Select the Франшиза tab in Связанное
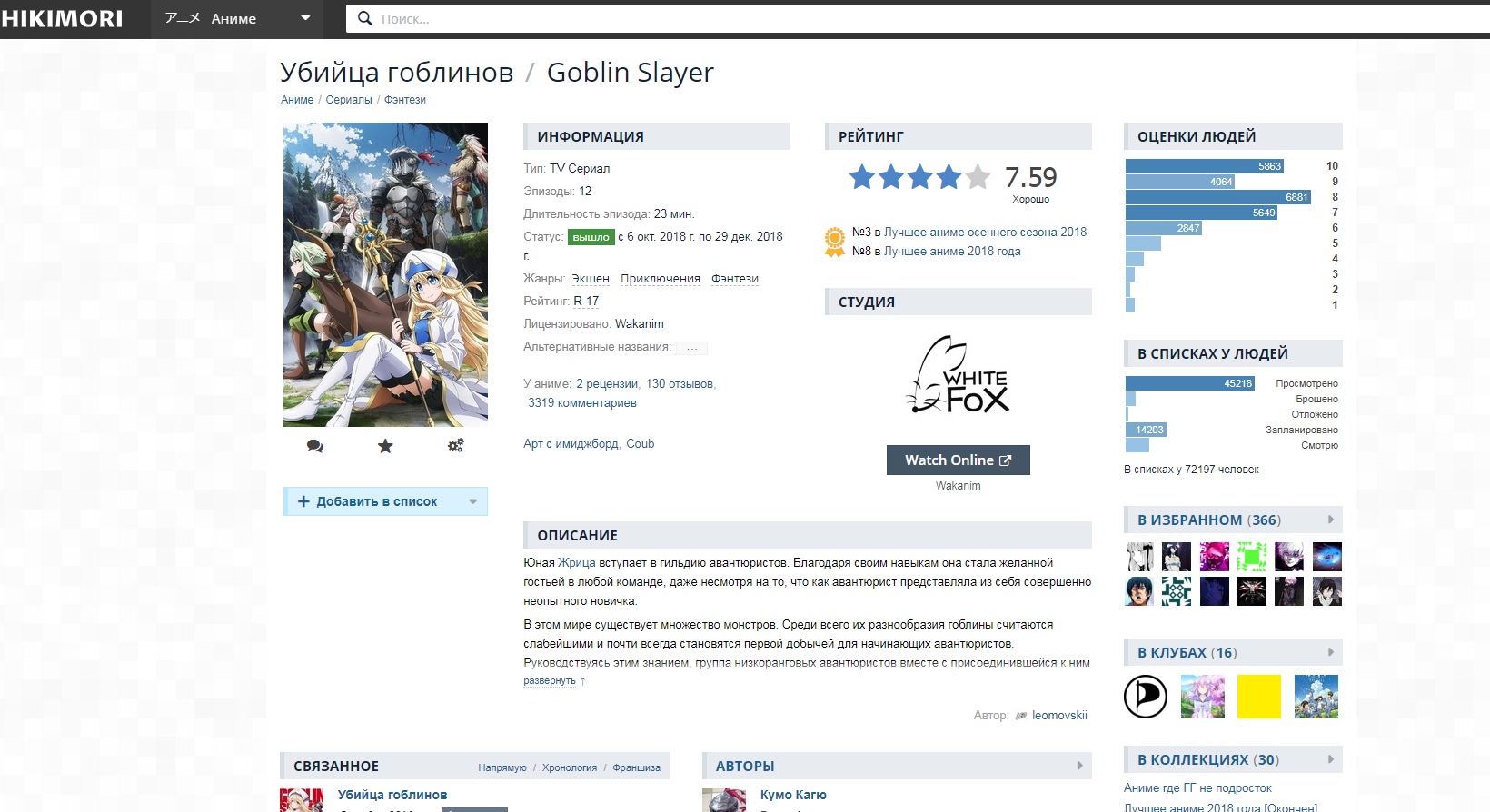The height and width of the screenshot is (812, 1490). 636,768
